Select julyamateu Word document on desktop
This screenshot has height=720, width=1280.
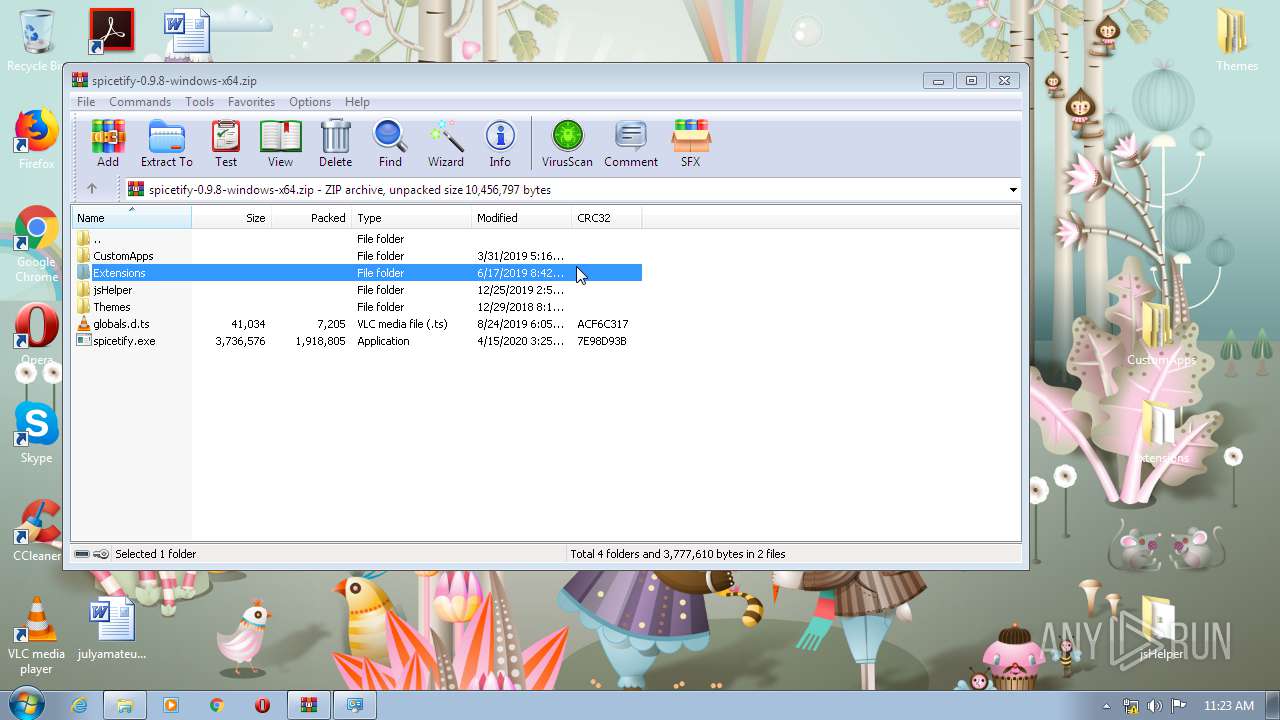point(112,628)
